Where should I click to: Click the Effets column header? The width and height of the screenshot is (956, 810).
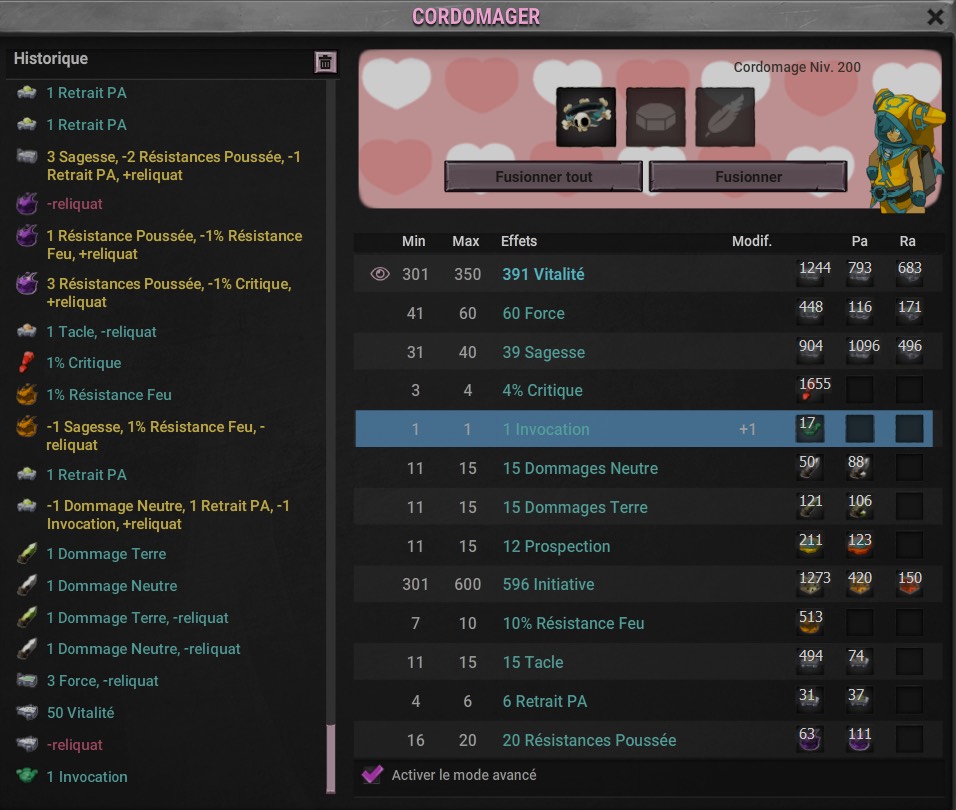[519, 241]
